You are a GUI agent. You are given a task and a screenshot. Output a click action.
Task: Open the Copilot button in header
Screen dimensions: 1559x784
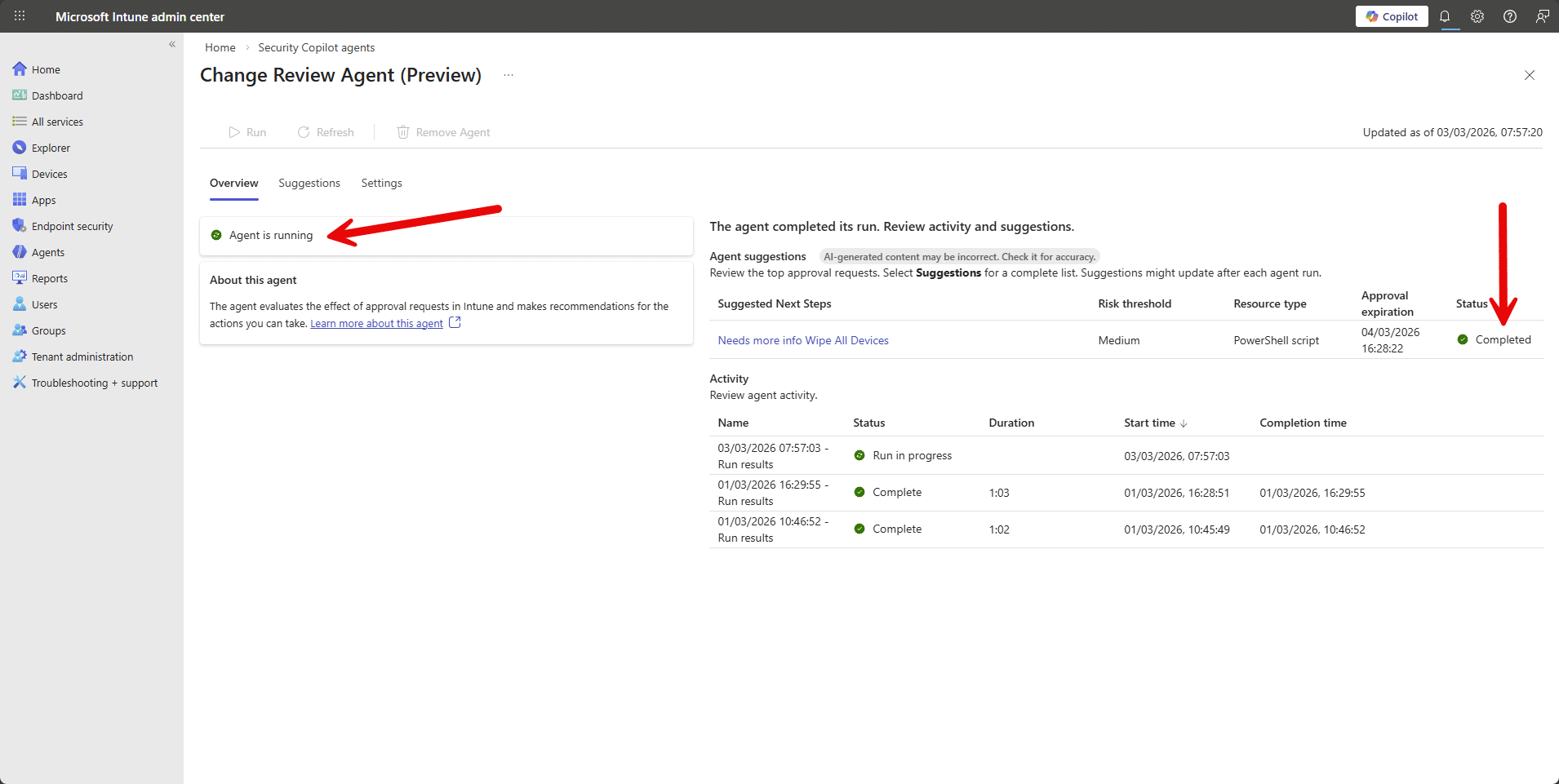(x=1392, y=16)
